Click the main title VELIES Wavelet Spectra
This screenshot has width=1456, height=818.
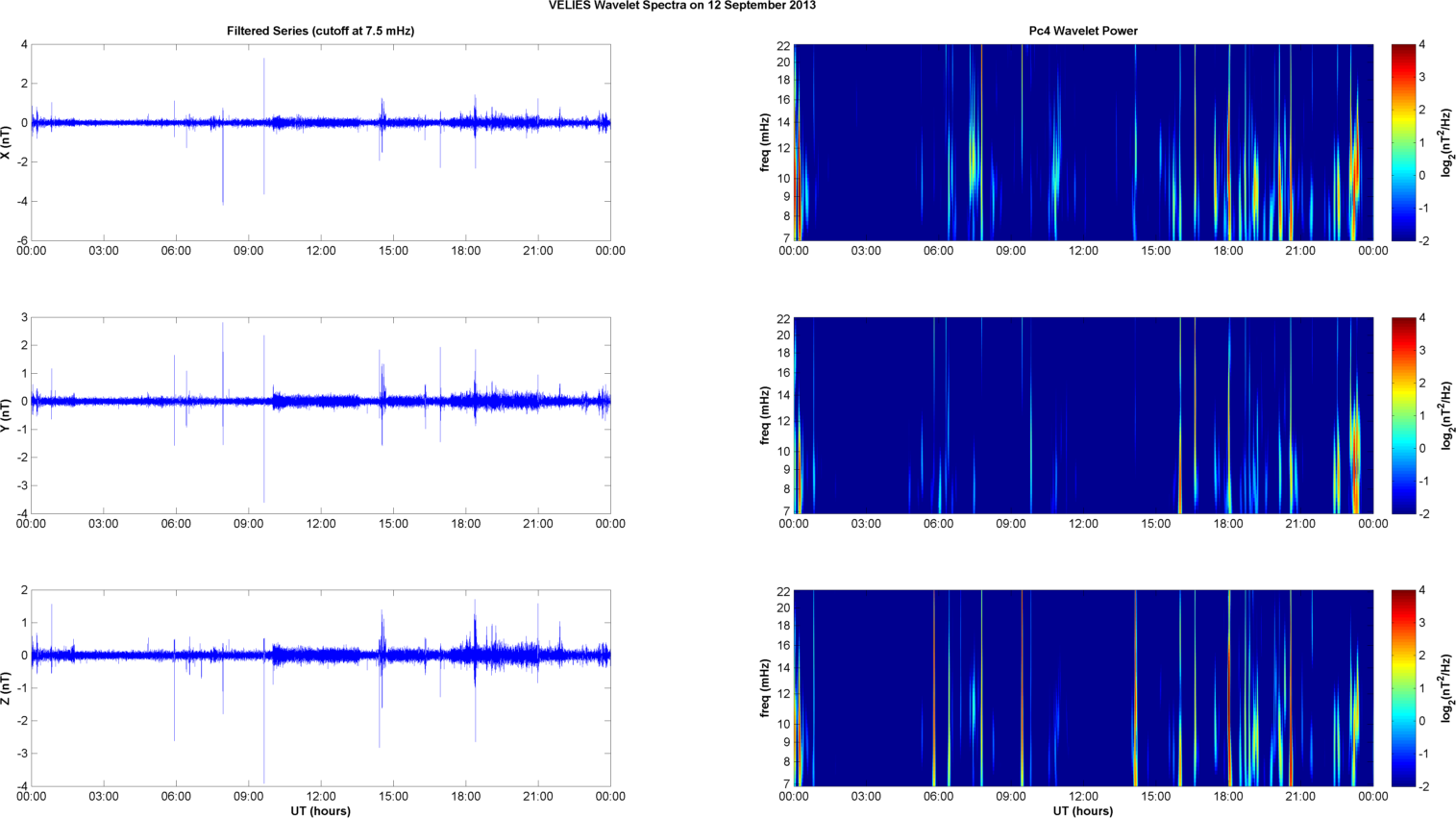(x=681, y=6)
